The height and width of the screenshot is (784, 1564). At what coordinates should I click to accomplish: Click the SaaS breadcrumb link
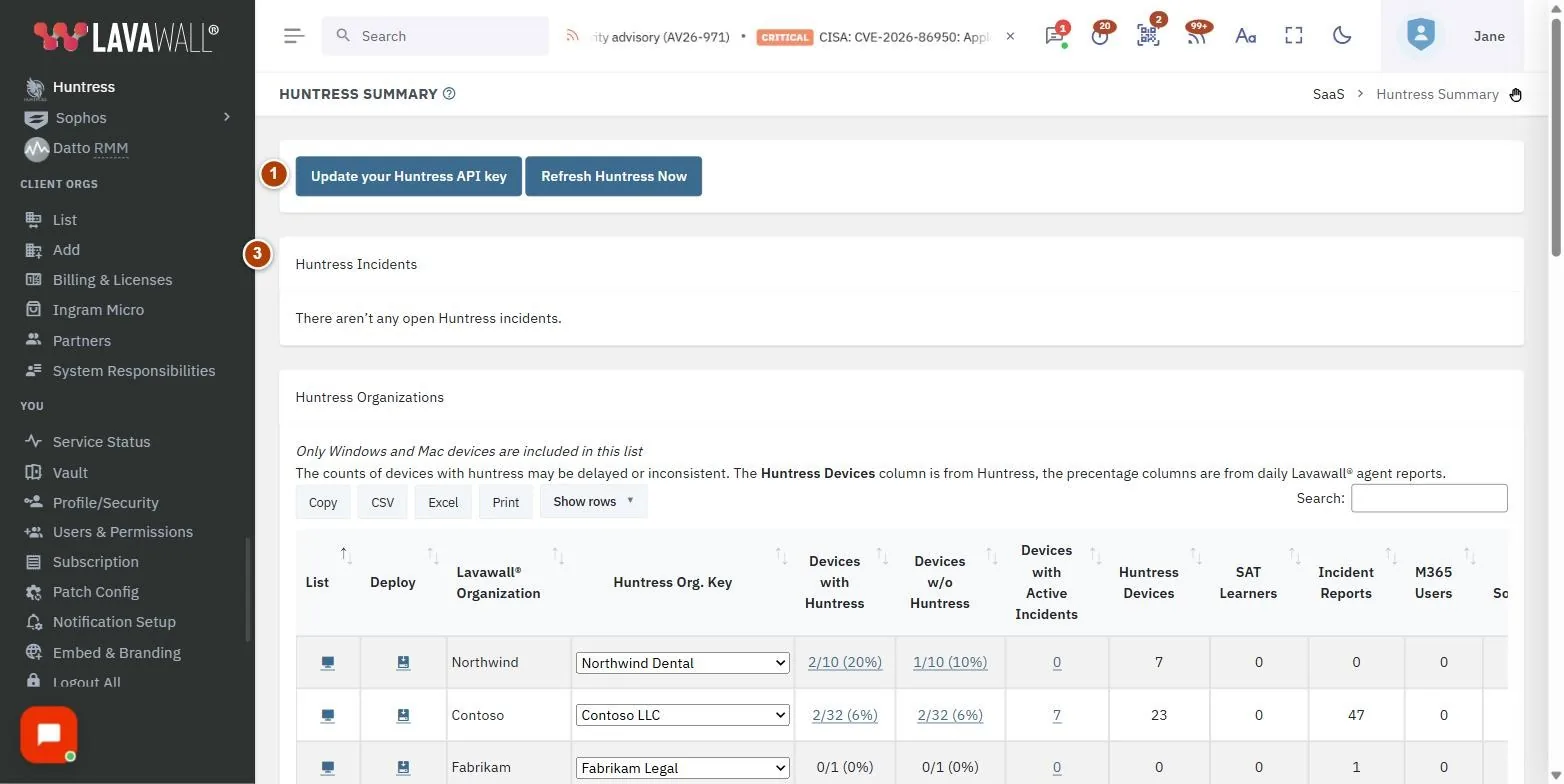pyautogui.click(x=1328, y=94)
